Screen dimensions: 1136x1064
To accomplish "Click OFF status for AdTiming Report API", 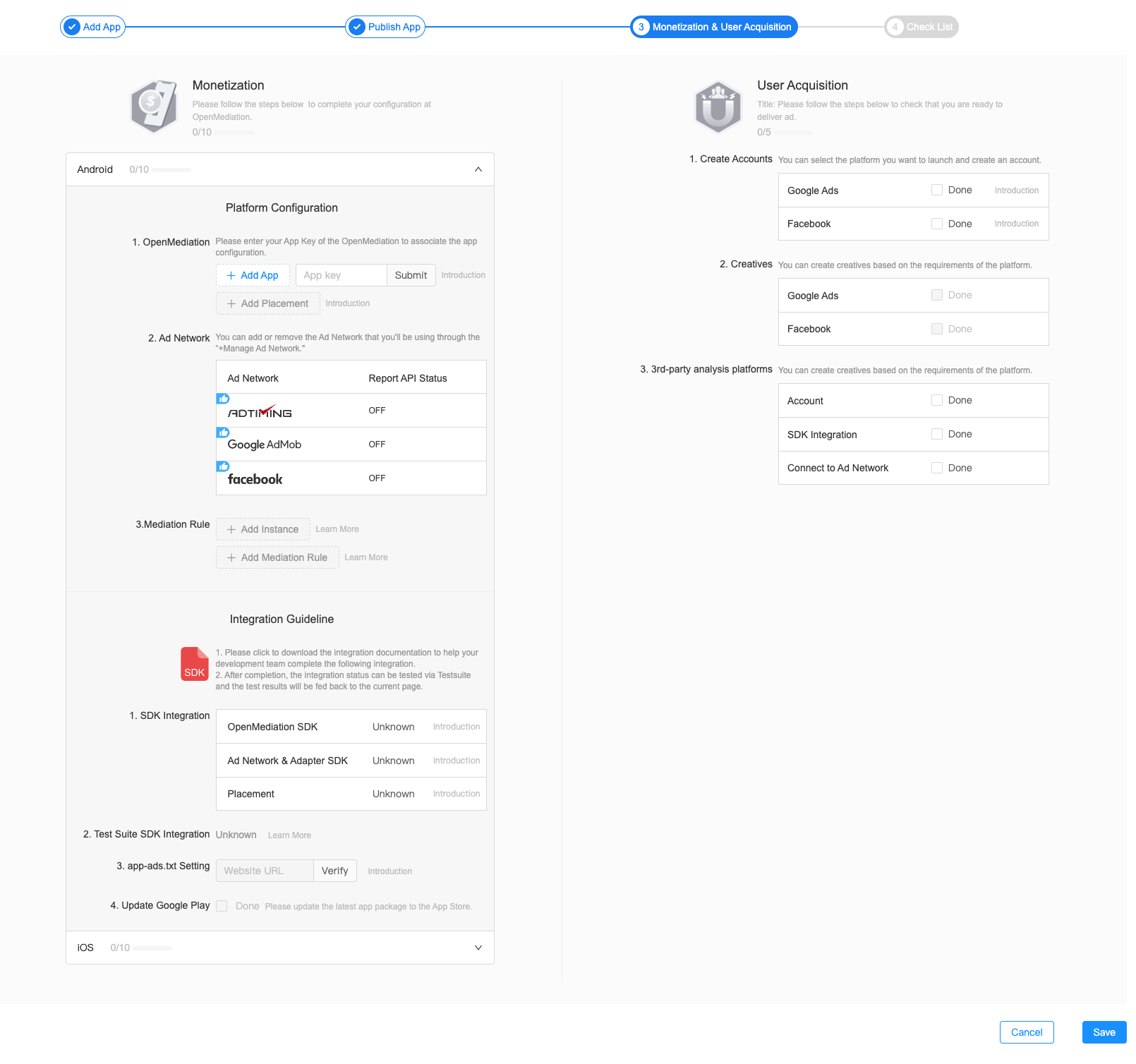I will tap(377, 411).
